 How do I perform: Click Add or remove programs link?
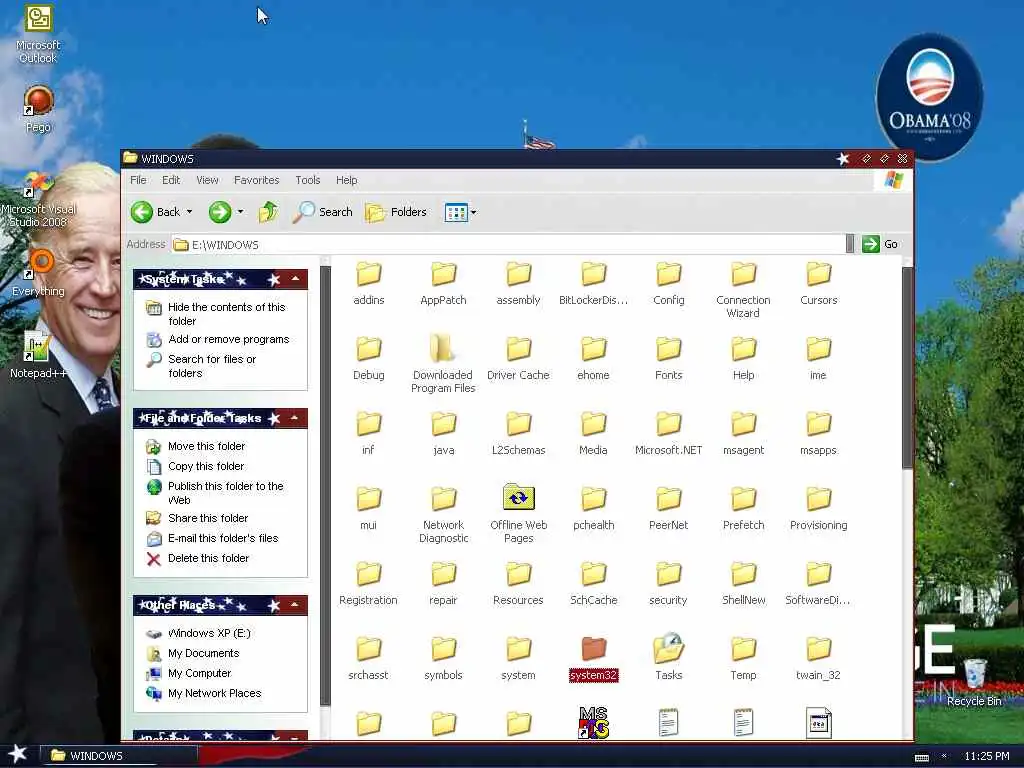tap(229, 339)
